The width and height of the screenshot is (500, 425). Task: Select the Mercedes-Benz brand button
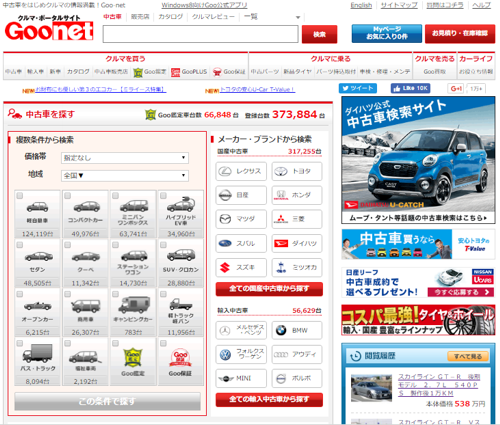pos(241,330)
